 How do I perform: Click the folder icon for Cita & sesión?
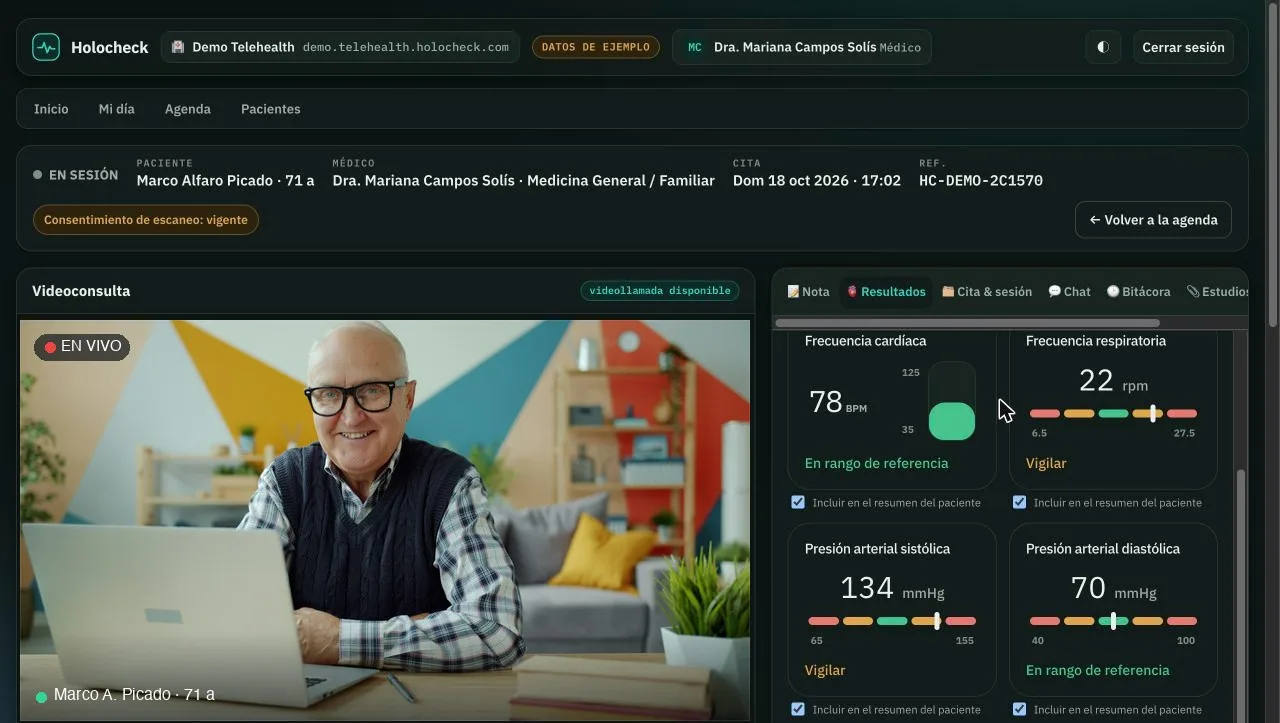click(948, 292)
